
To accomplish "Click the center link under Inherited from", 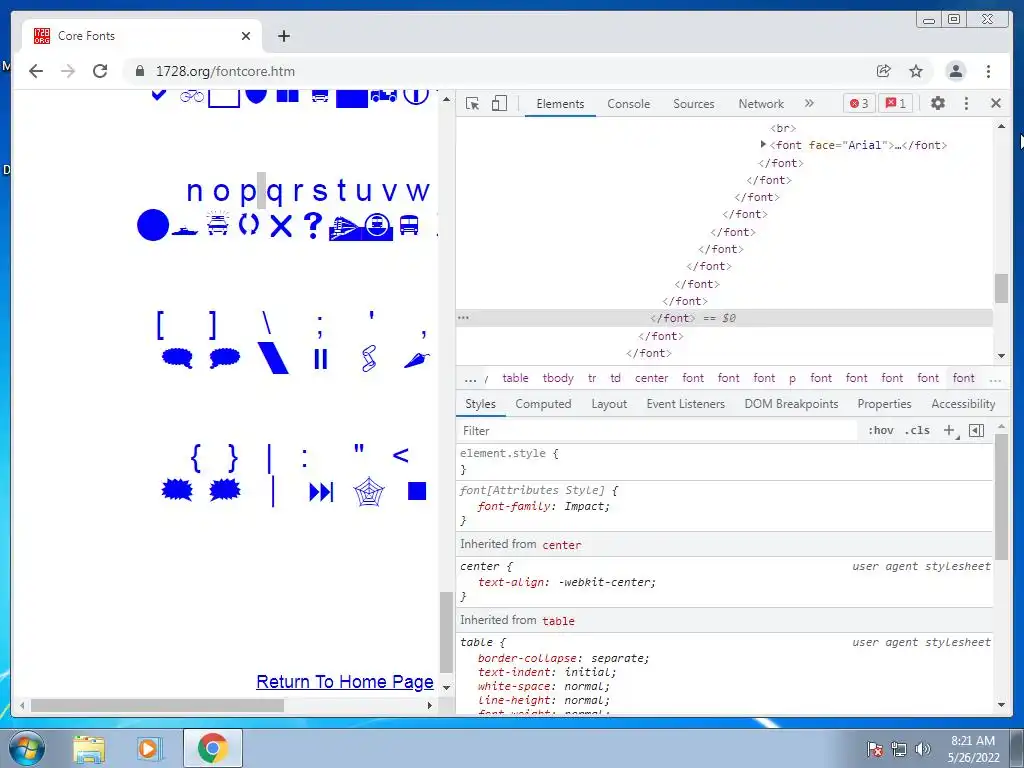I will click(561, 545).
